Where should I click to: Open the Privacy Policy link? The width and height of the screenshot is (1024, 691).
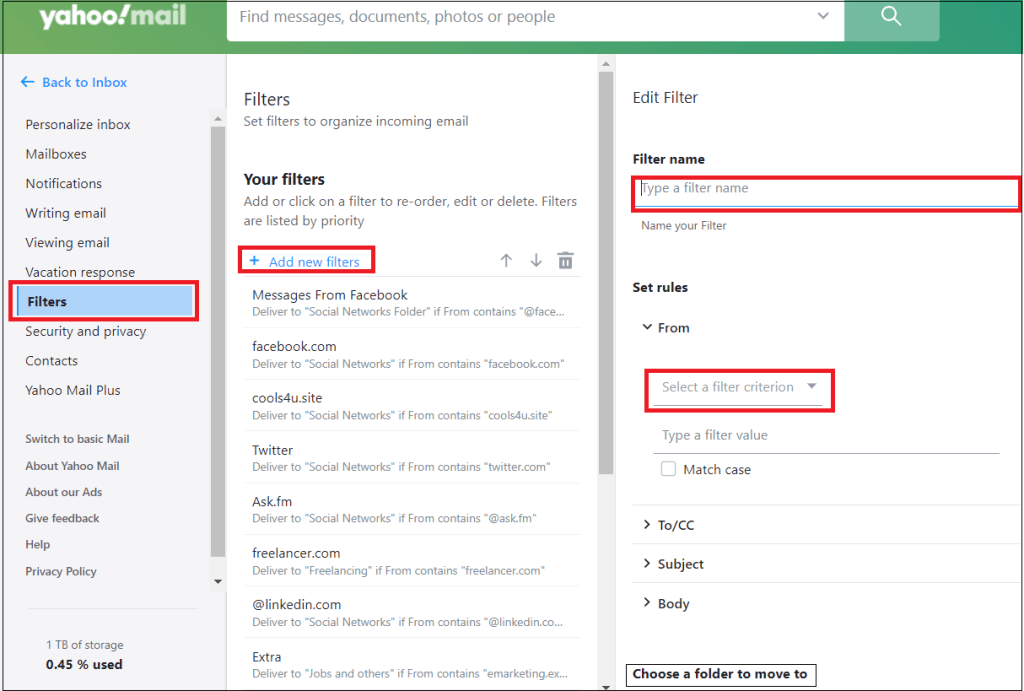61,571
